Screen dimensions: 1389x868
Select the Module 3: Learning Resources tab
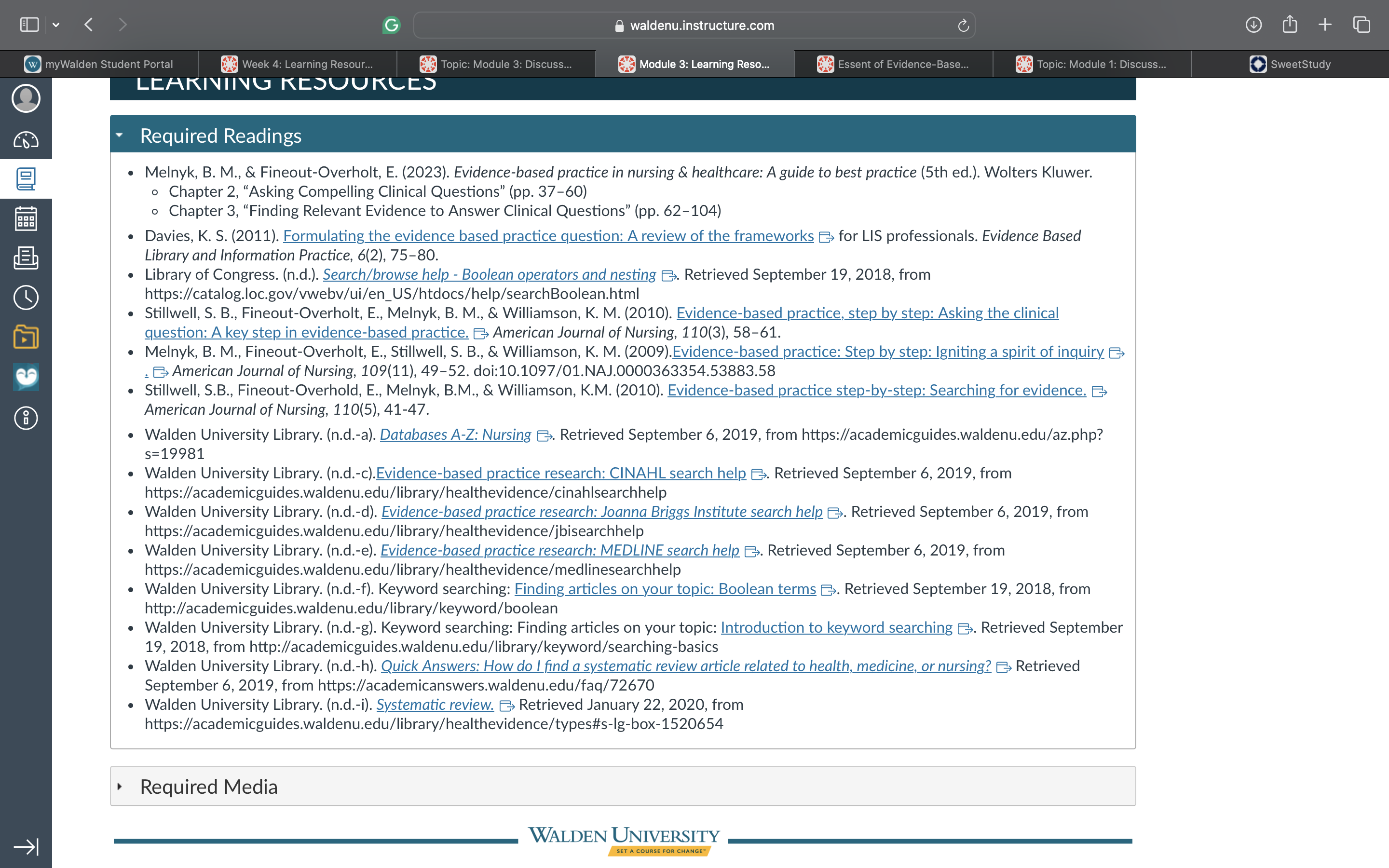694,64
